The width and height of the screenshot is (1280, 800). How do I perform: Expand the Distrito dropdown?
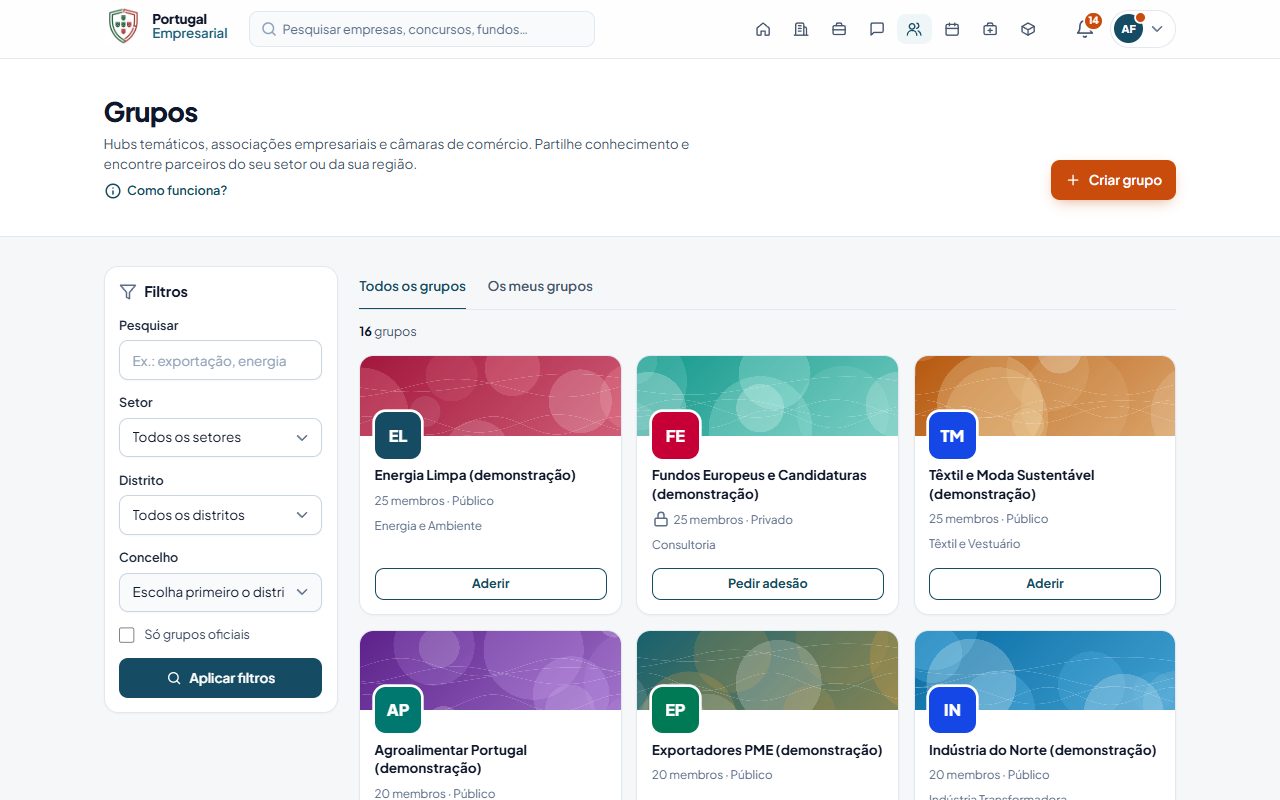point(220,515)
